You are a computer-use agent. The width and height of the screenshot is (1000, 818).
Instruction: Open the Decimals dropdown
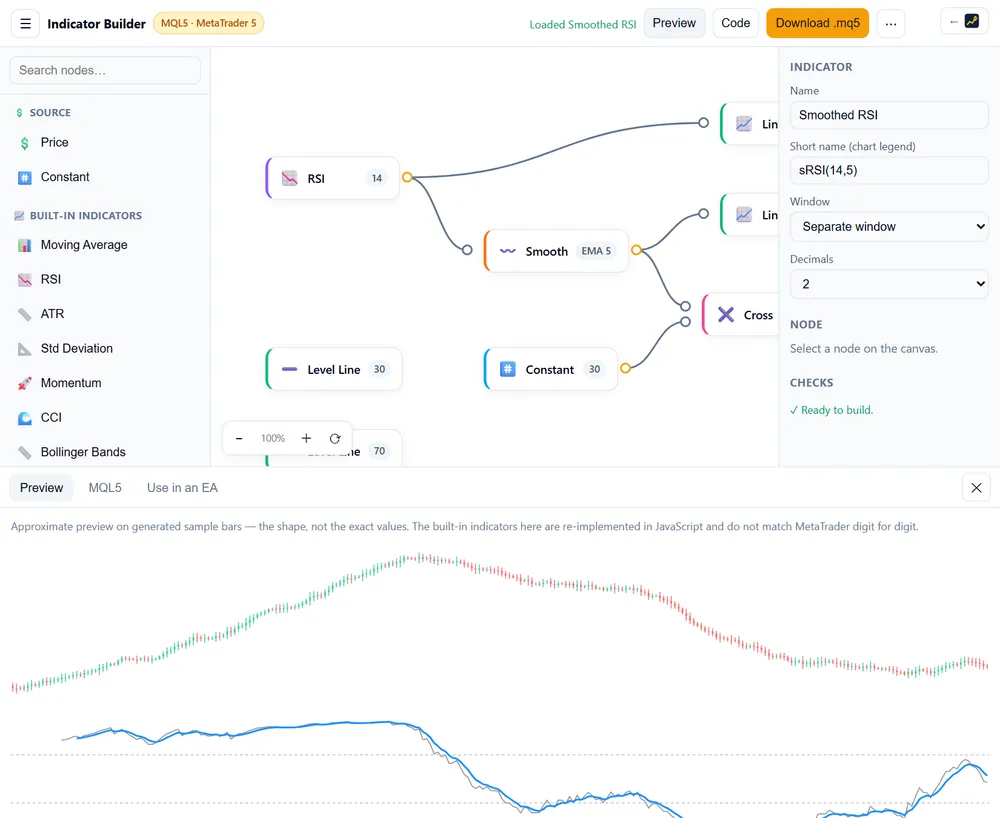889,284
